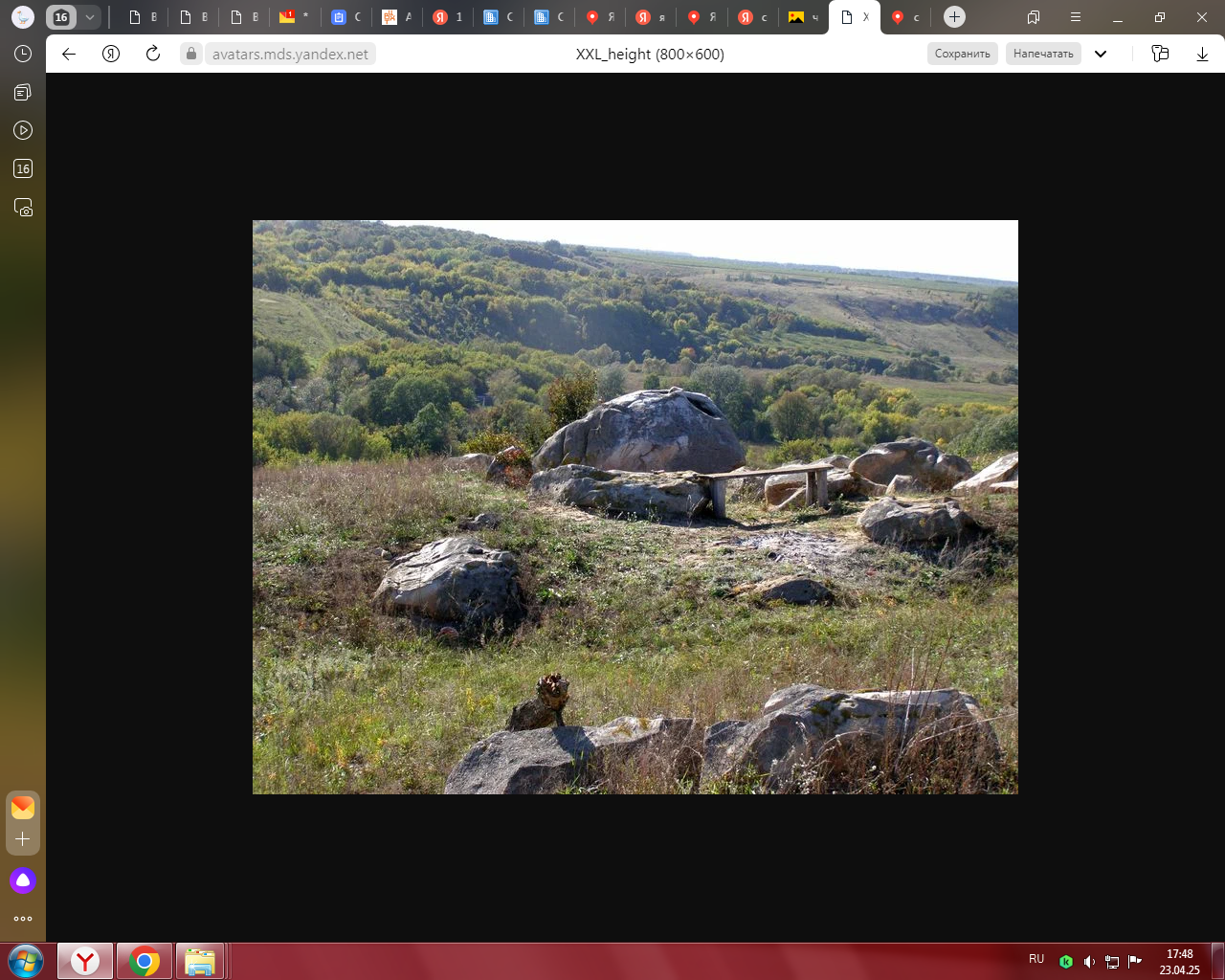Open the video play icon in the sidebar
The height and width of the screenshot is (980, 1225).
(x=23, y=130)
